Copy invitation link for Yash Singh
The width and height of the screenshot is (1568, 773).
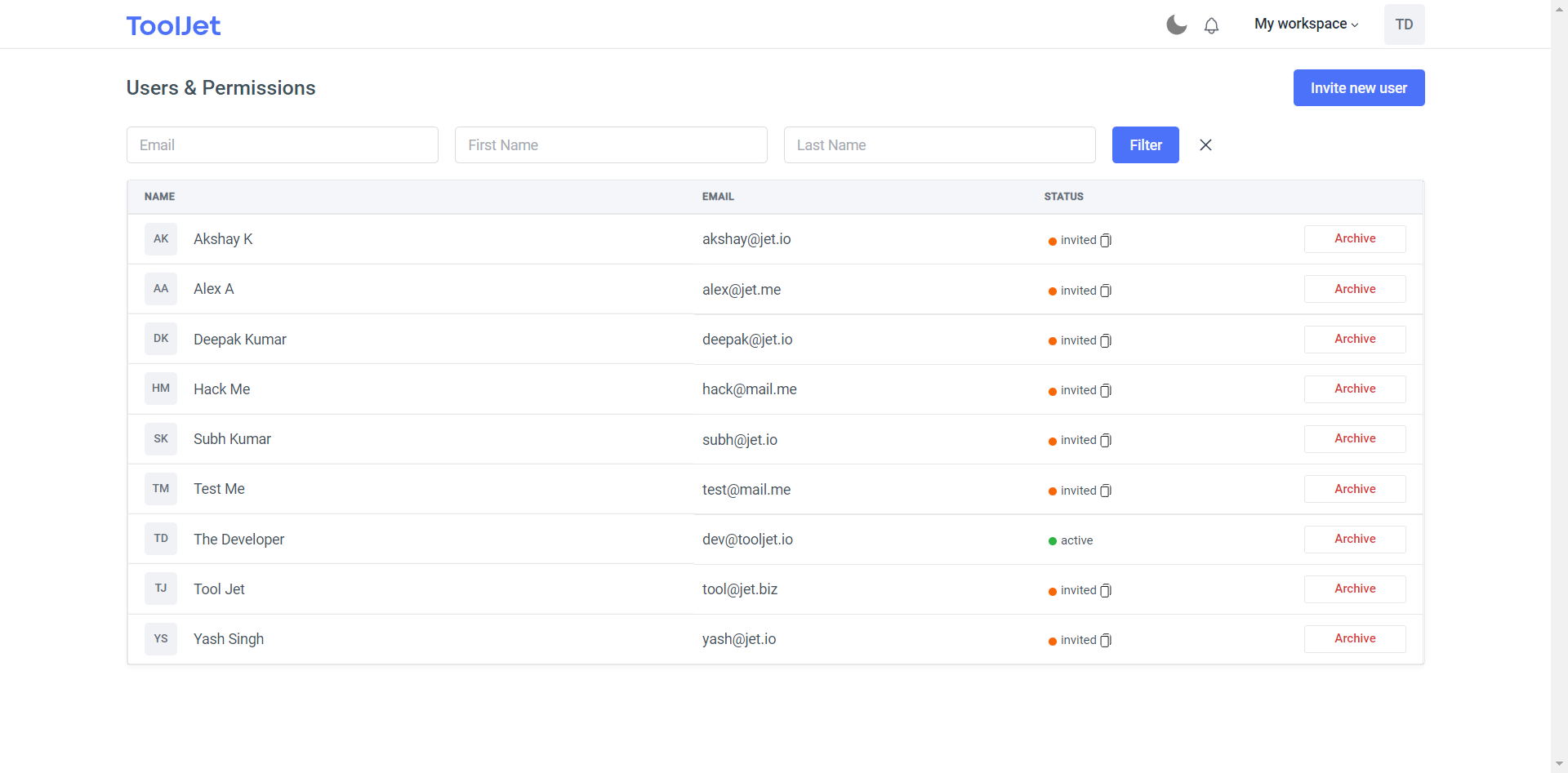click(x=1106, y=640)
